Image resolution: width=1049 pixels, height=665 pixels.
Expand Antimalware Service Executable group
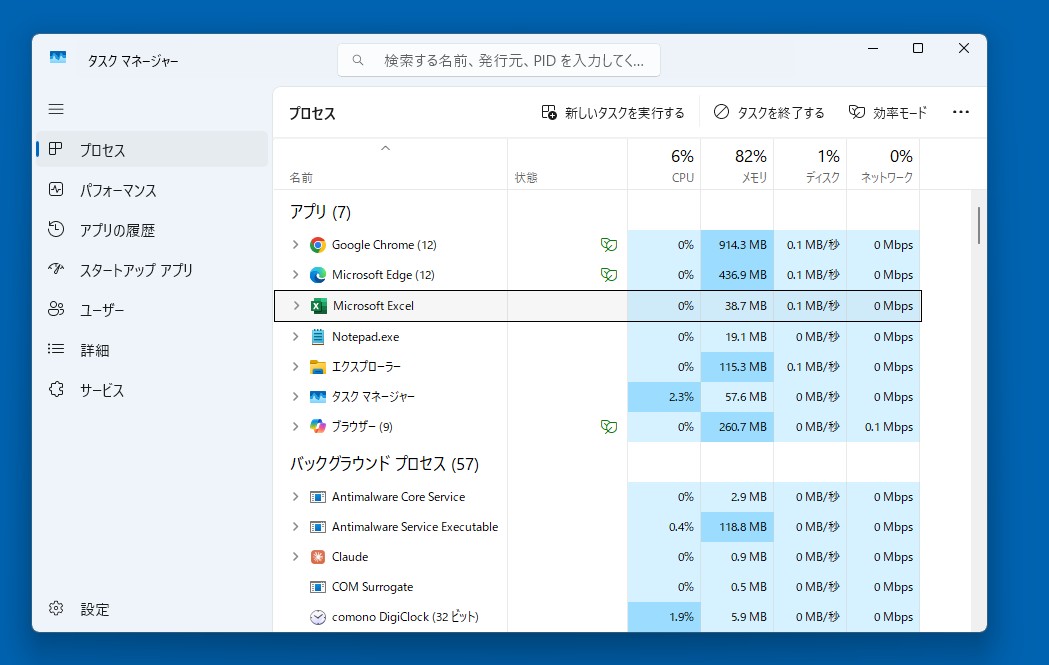coord(295,527)
